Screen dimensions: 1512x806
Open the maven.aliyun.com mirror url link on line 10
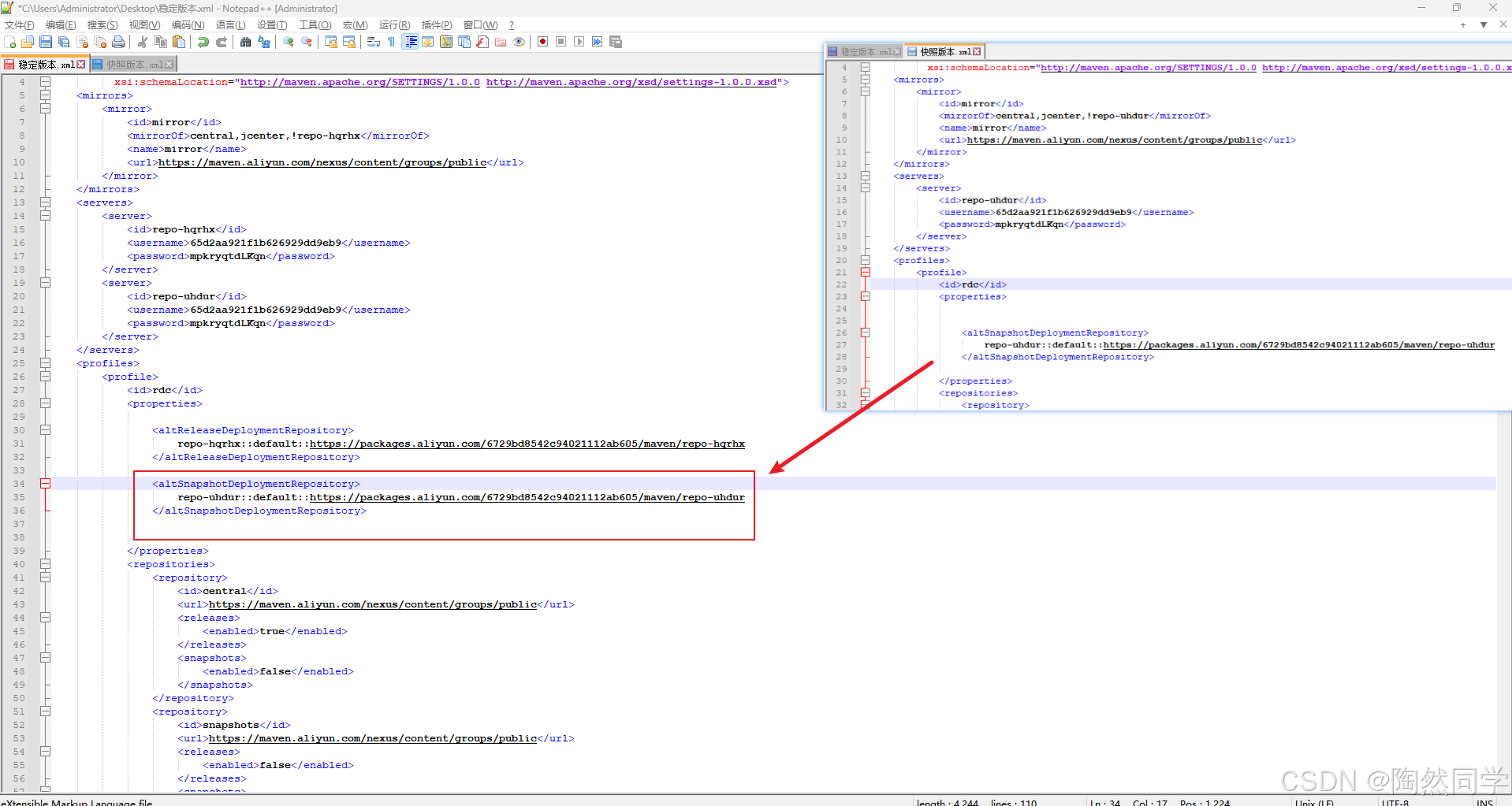pos(322,162)
